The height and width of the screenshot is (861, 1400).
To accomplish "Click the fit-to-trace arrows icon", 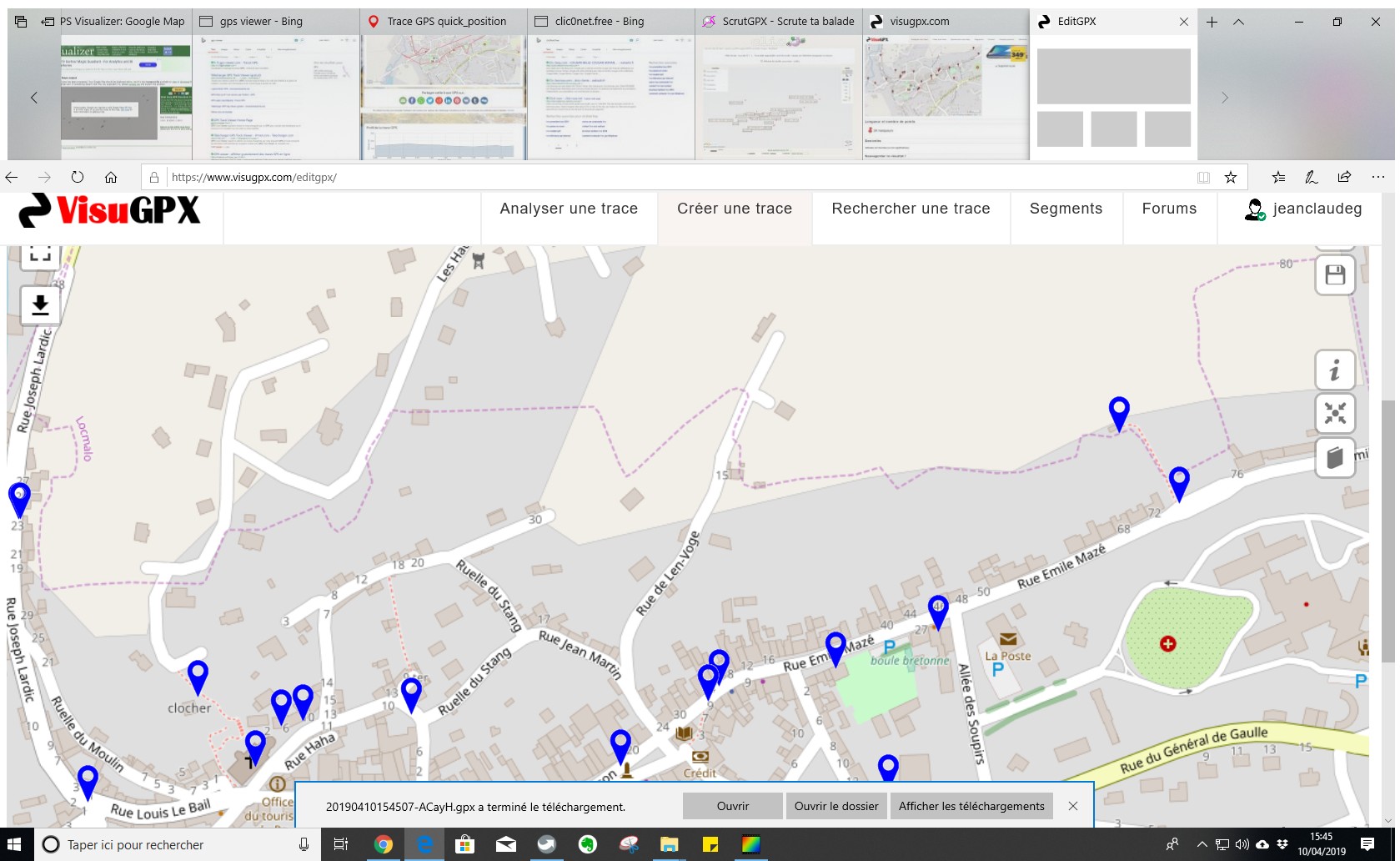I will pyautogui.click(x=1334, y=414).
